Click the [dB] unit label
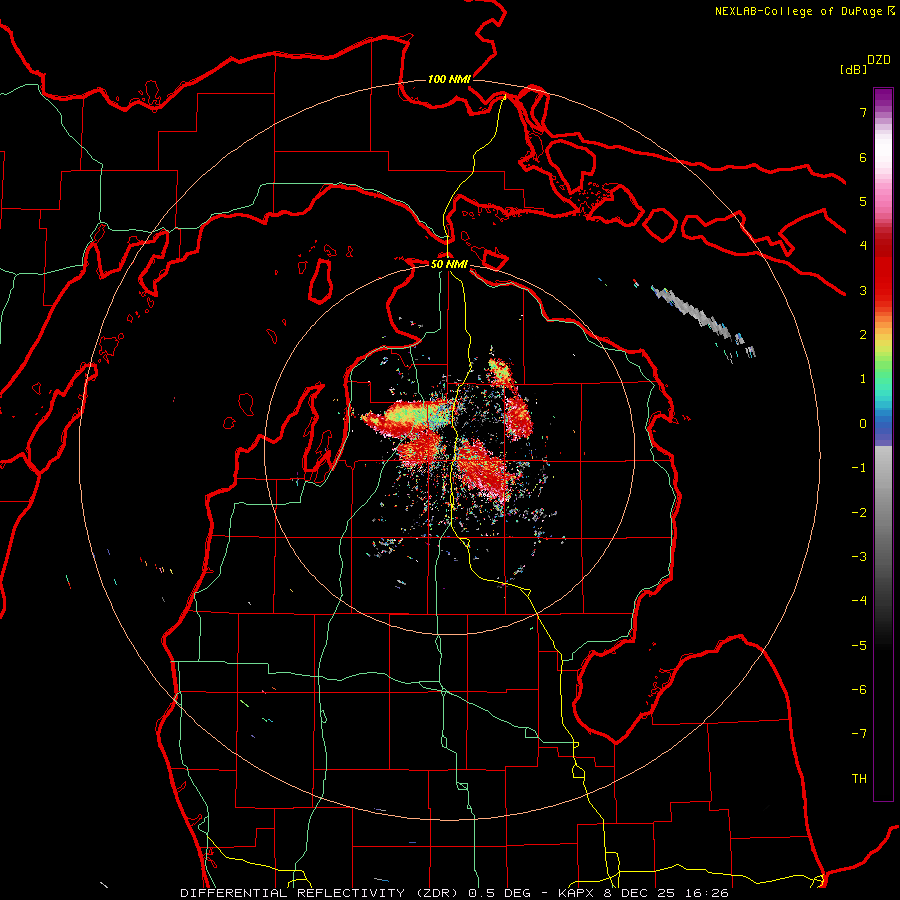Image resolution: width=900 pixels, height=900 pixels. coord(854,69)
